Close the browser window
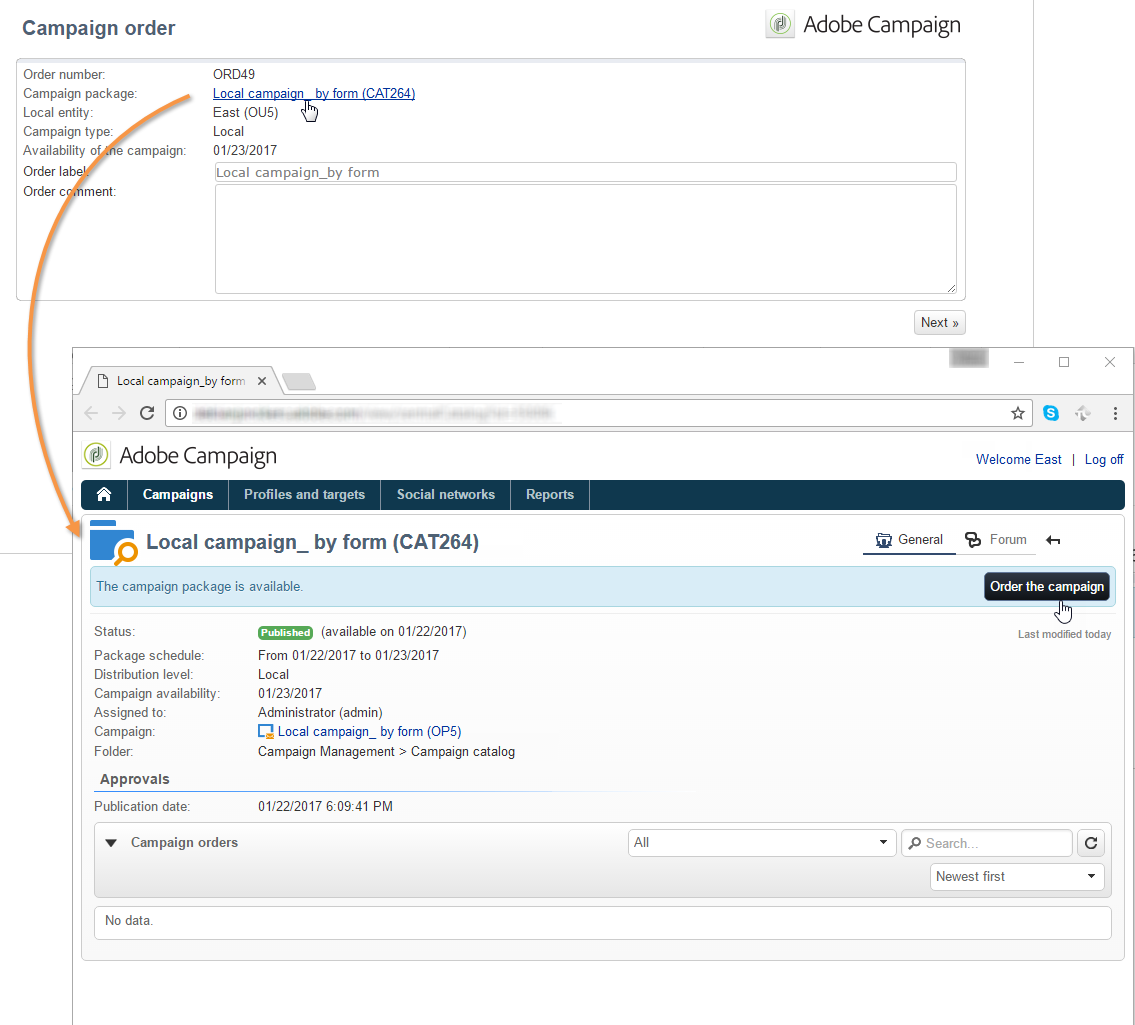Screen dimensions: 1135x1025 (x=1110, y=362)
